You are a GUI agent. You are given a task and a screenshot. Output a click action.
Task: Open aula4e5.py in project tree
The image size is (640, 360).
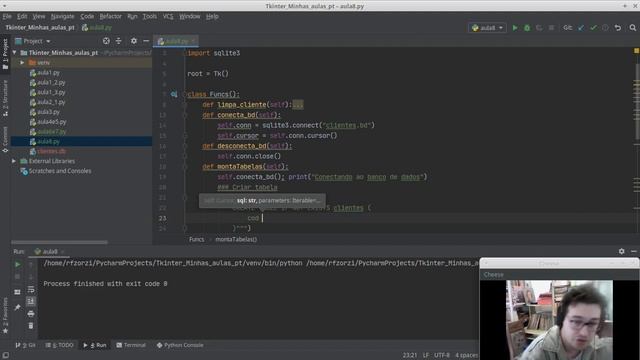click(51, 122)
